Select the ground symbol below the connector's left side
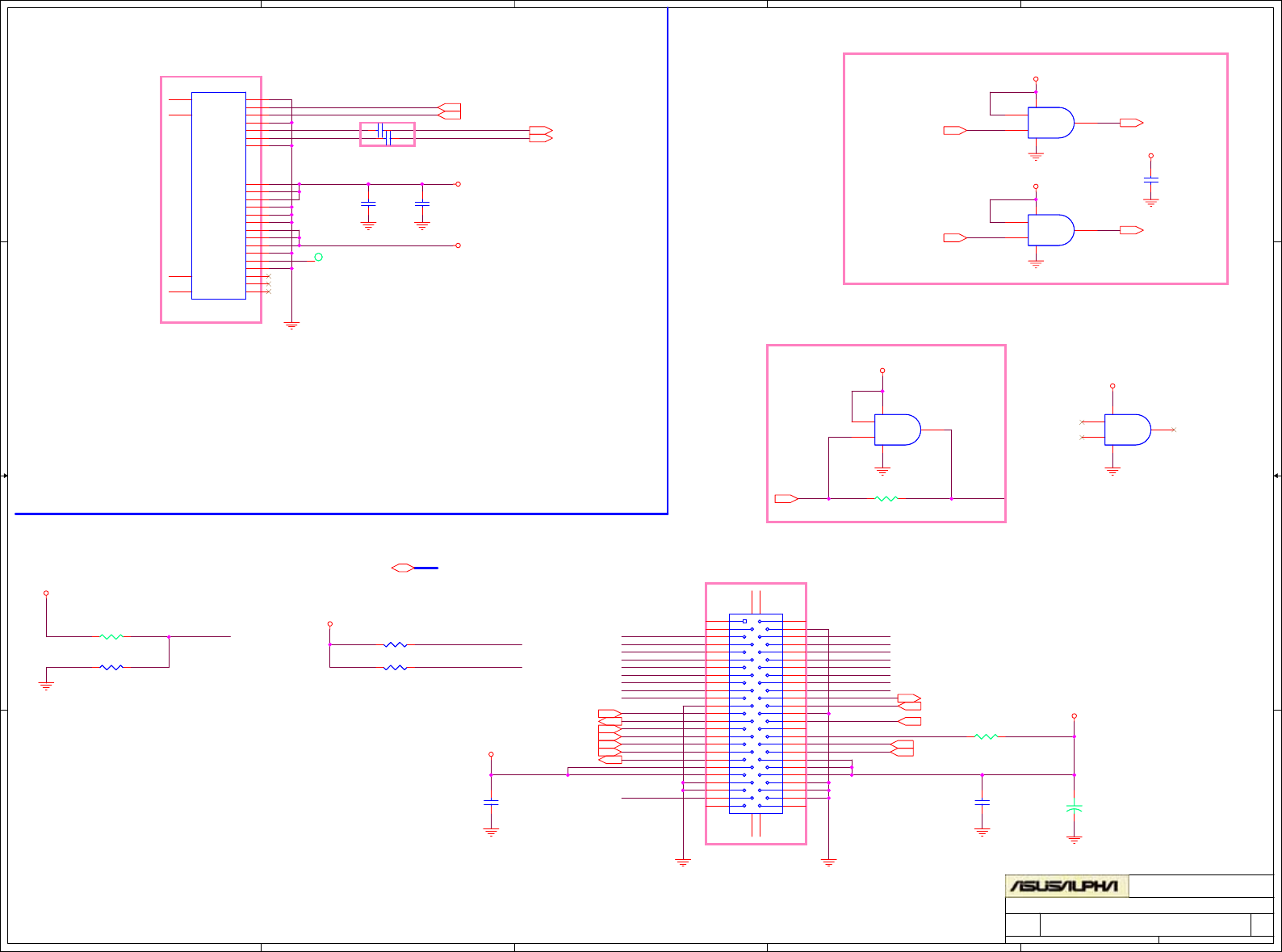The image size is (1282, 952). (x=683, y=863)
